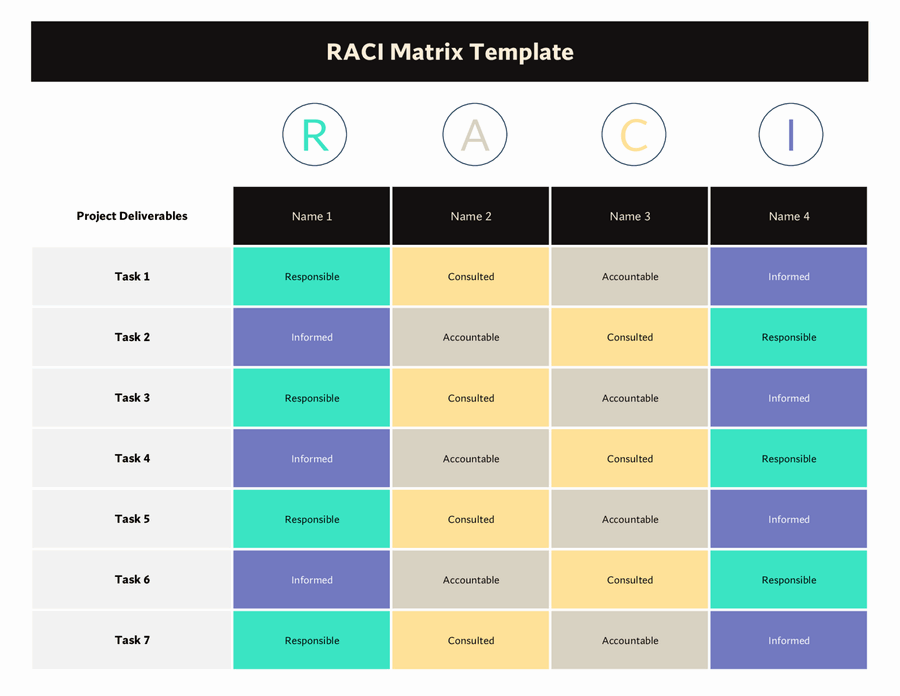Toggle the Accountable cell under Name 2 for Task 4
Viewport: 900px width, 696px height.
coord(471,458)
